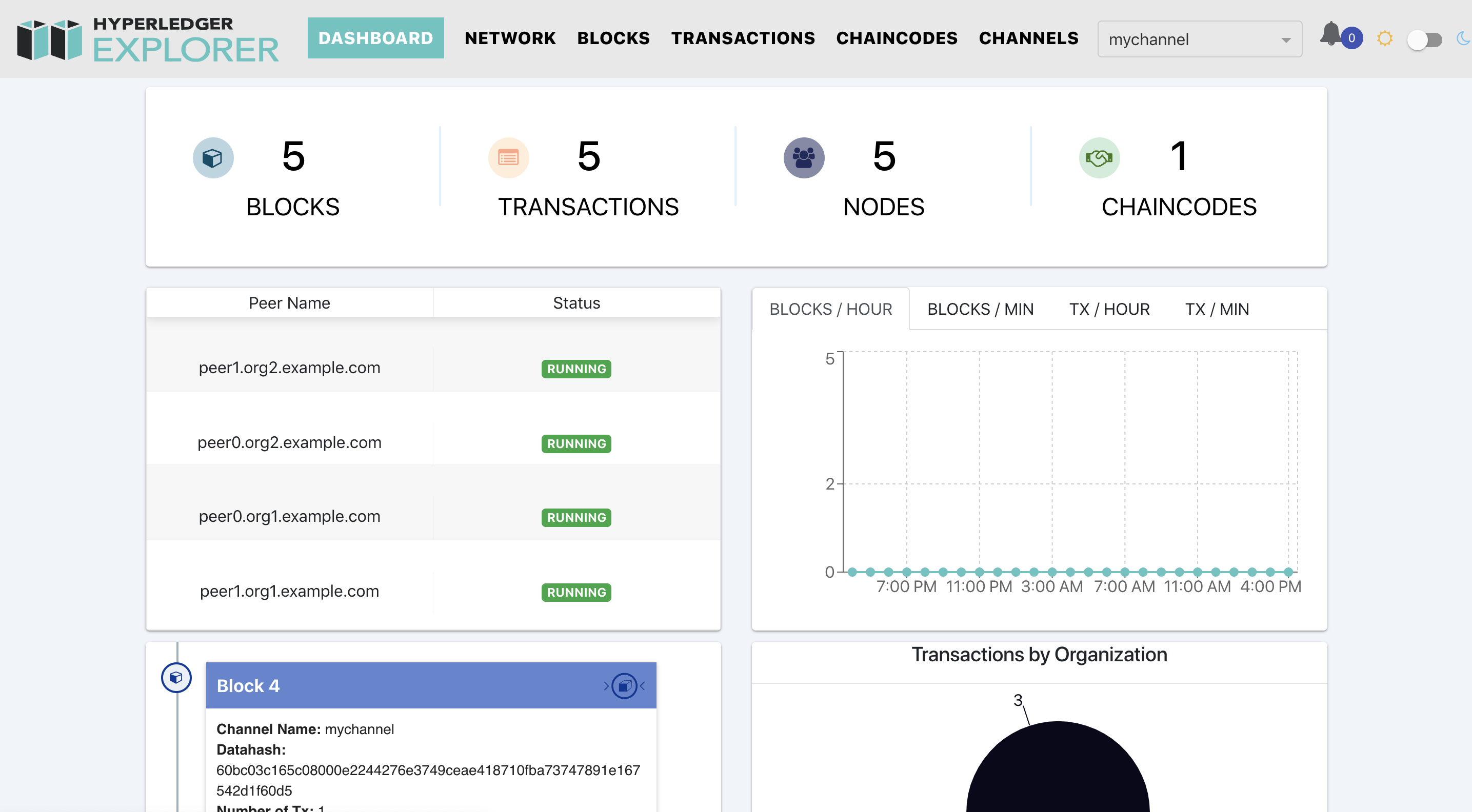Screen dimensions: 1472x812
Task: Toggle the dark theme switch
Action: 1425,39
